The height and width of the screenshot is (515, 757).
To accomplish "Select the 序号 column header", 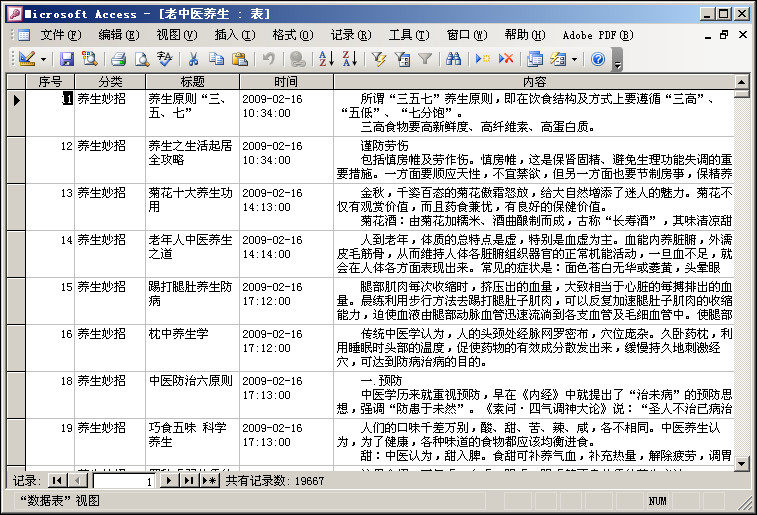I will pos(50,82).
